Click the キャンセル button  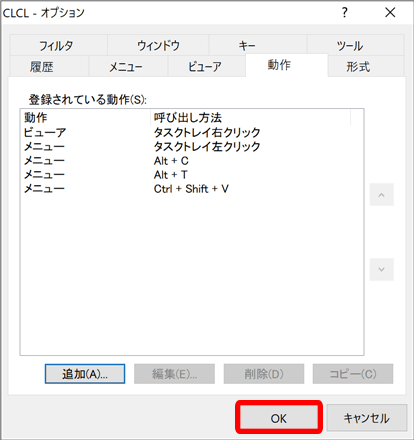[x=367, y=418]
